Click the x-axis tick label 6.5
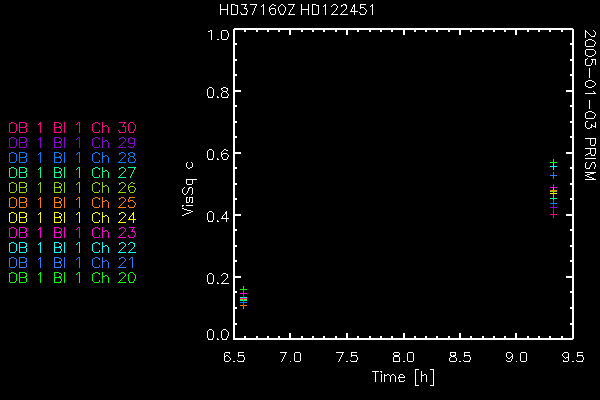600x400 pixels. tap(234, 357)
